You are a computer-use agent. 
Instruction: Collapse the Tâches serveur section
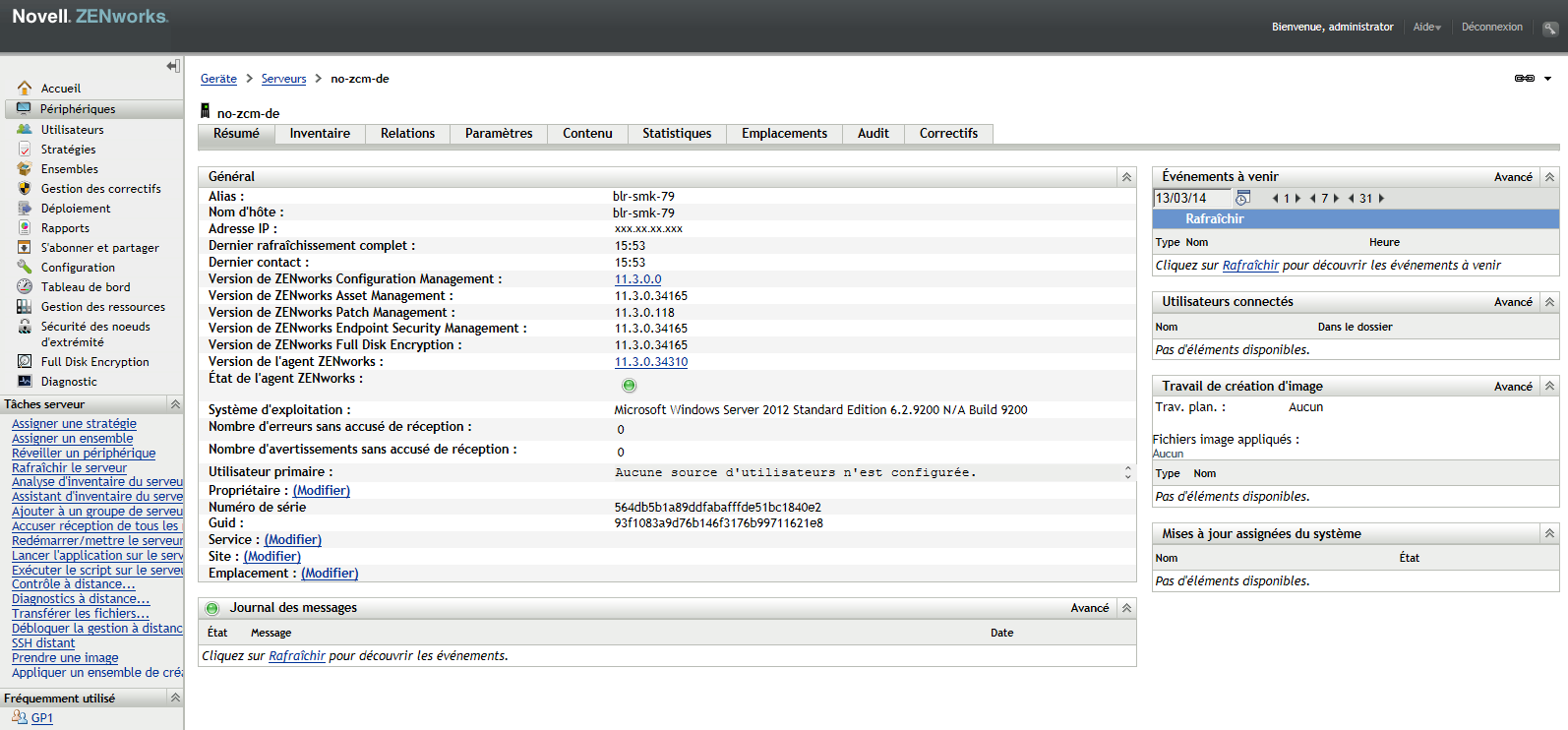(175, 404)
